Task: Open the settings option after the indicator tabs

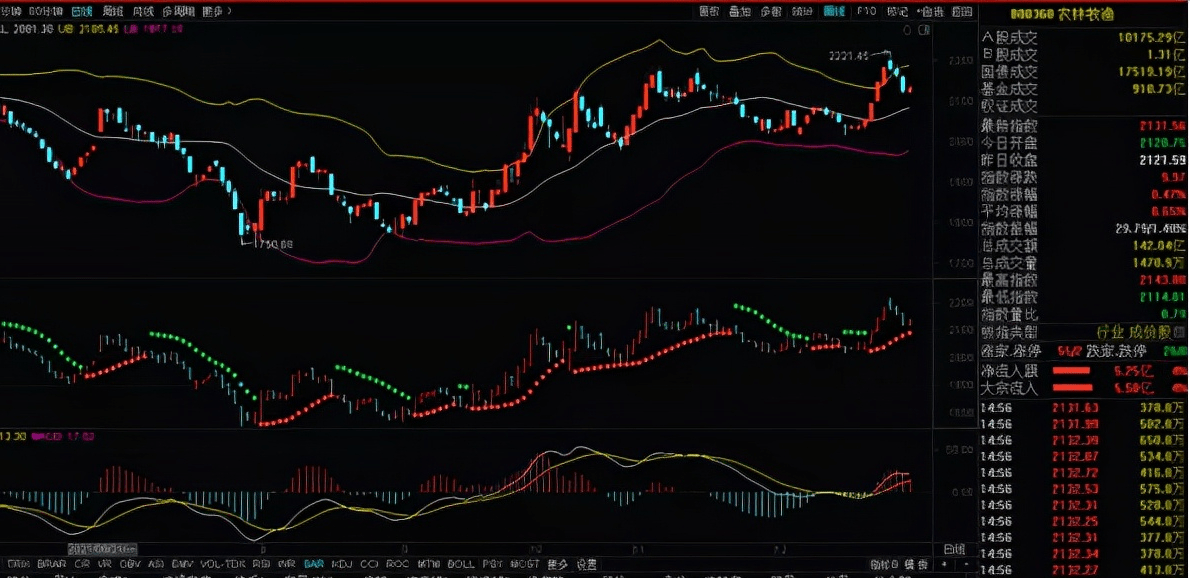Action: click(586, 564)
